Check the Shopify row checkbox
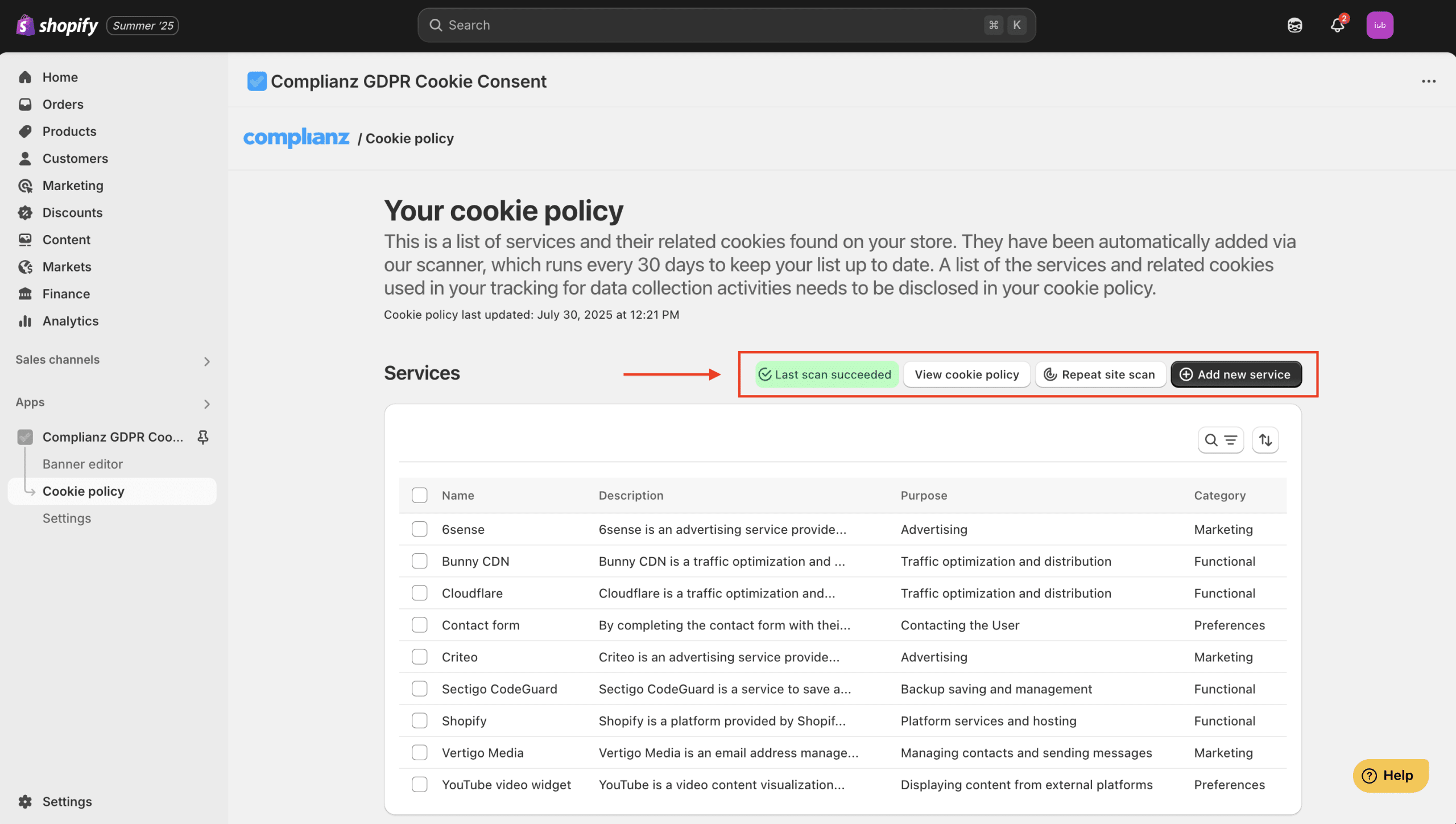The height and width of the screenshot is (824, 1456). (420, 720)
